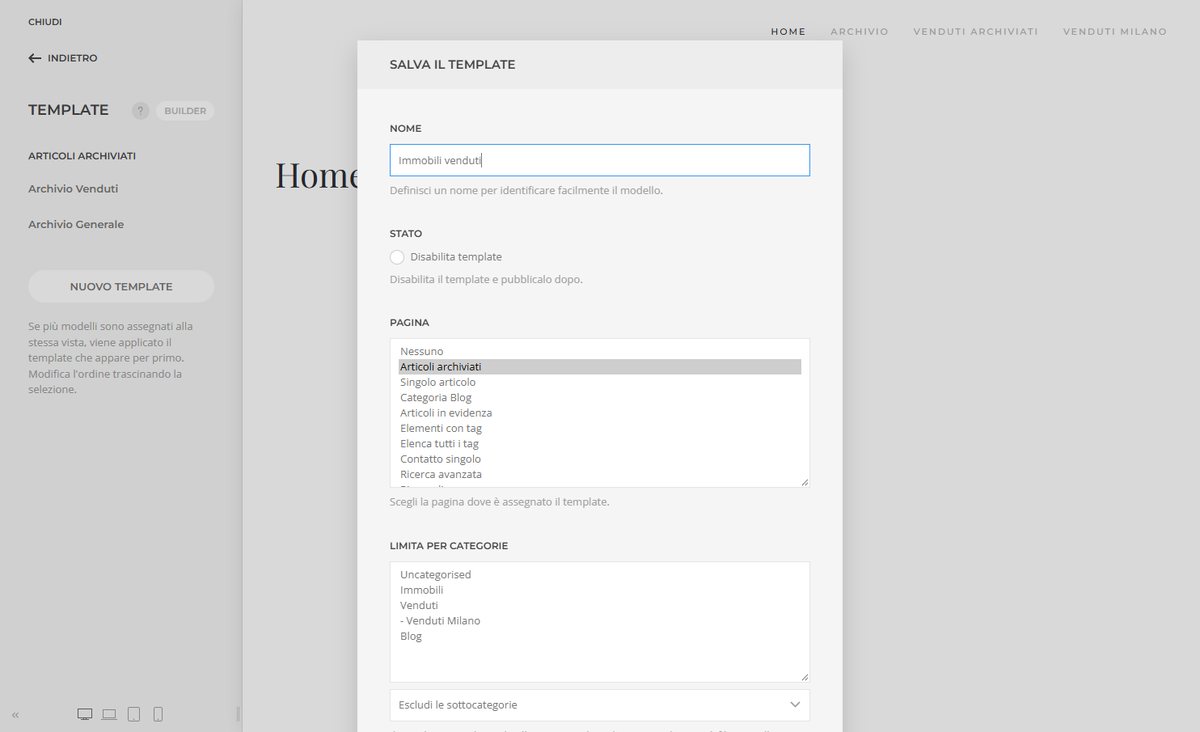Select - Venduti Milano subcategory

tap(600, 621)
